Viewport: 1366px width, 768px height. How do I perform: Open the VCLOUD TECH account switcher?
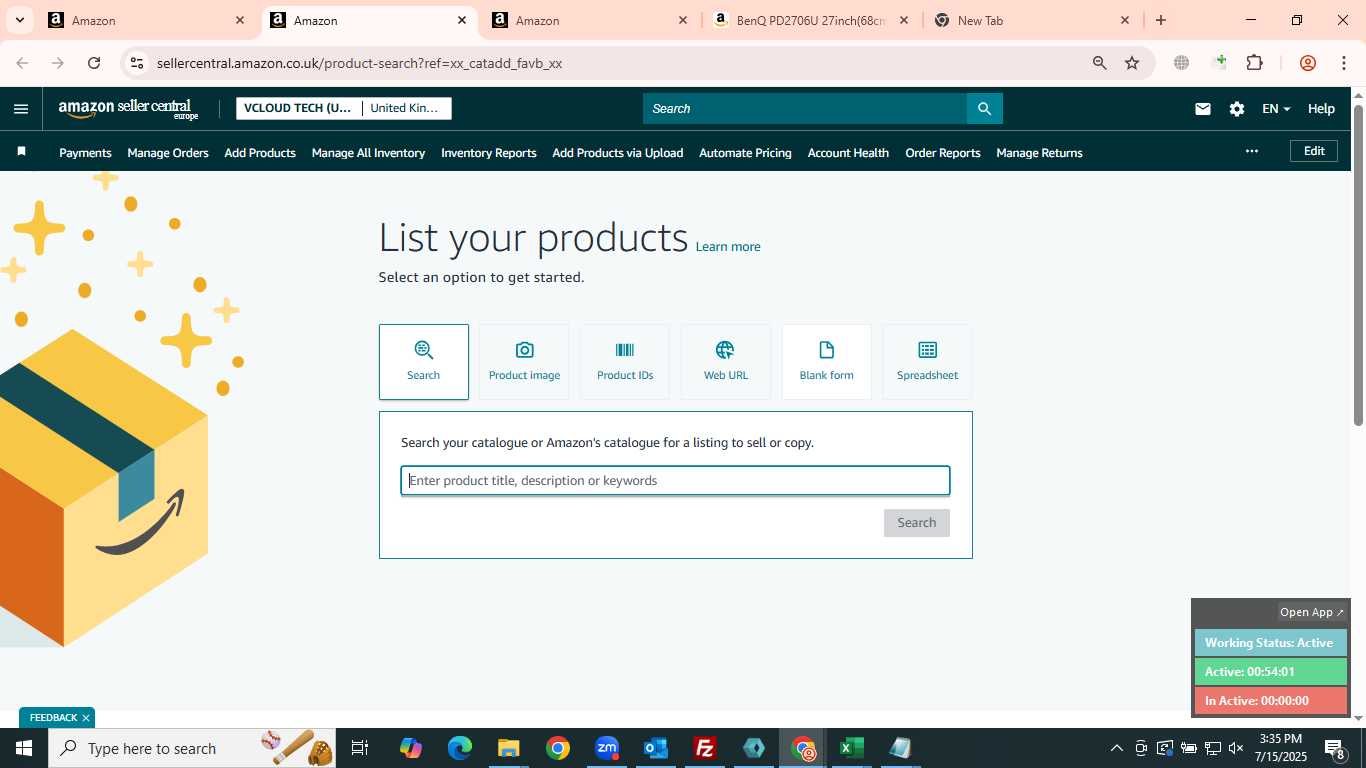(x=298, y=108)
